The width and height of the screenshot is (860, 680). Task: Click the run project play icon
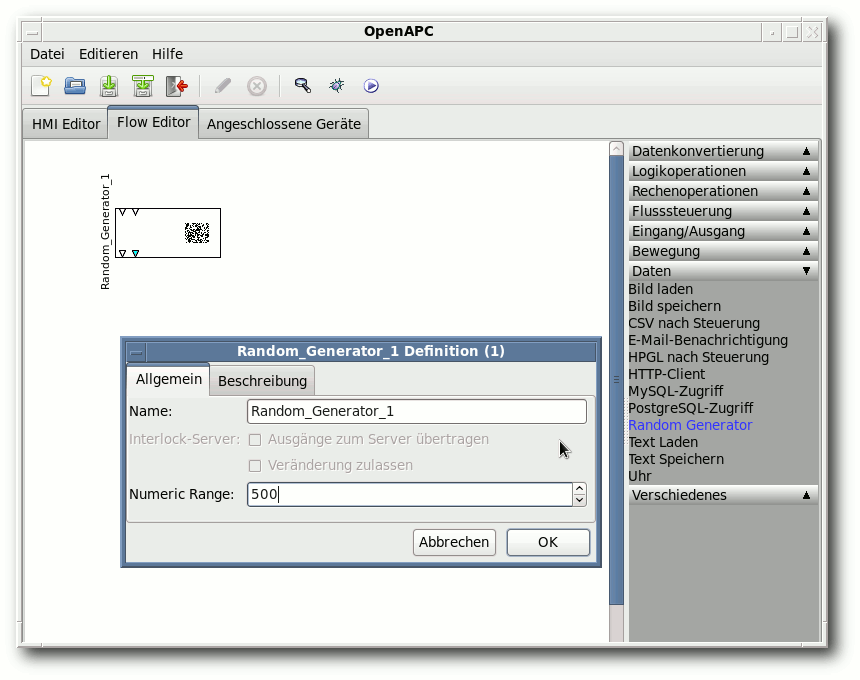(x=371, y=86)
